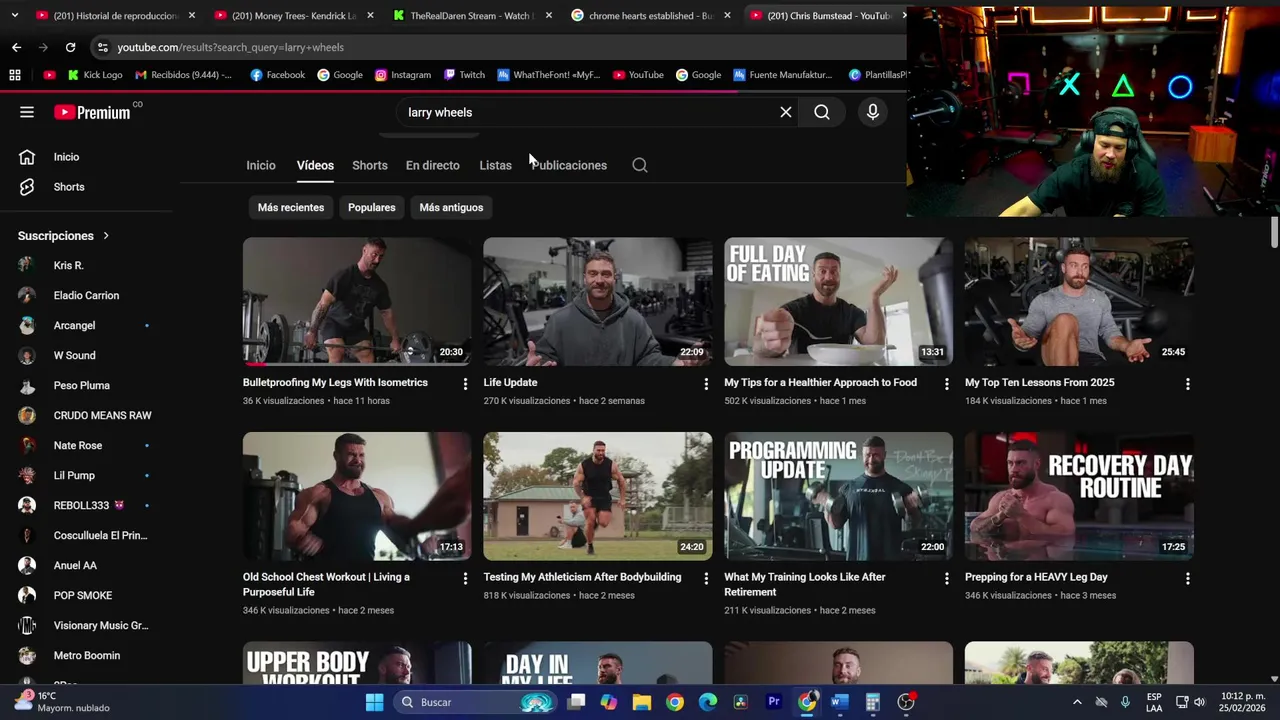The image size is (1280, 720).
Task: Filter by Más recientes
Action: click(x=291, y=207)
